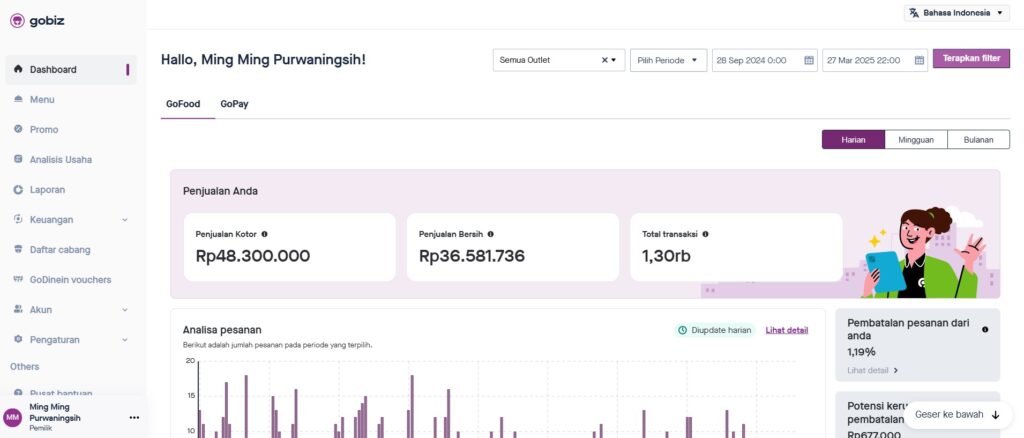Click the Pengaturan gear icon
The height and width of the screenshot is (438, 1024).
(x=18, y=339)
